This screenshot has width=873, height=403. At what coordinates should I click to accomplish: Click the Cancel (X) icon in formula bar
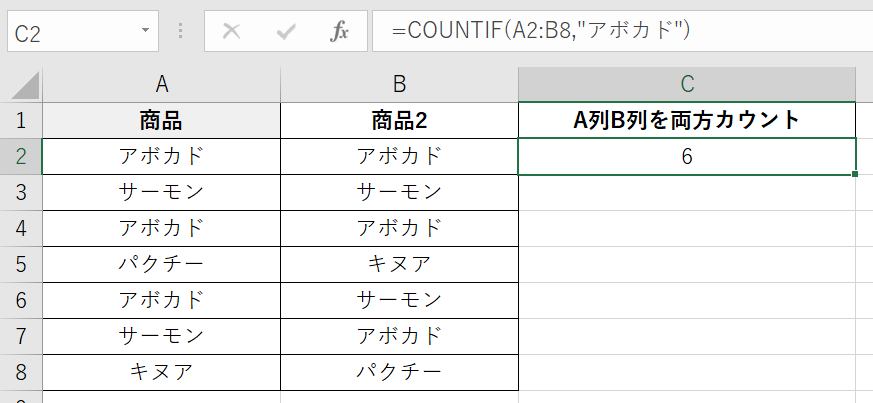(232, 32)
